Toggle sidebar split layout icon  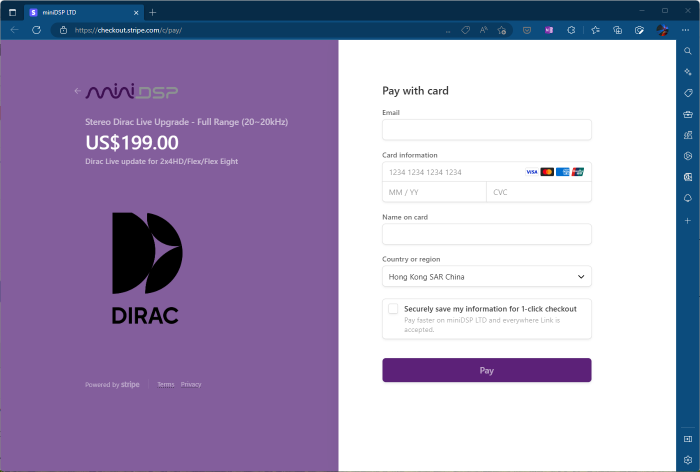point(688,439)
